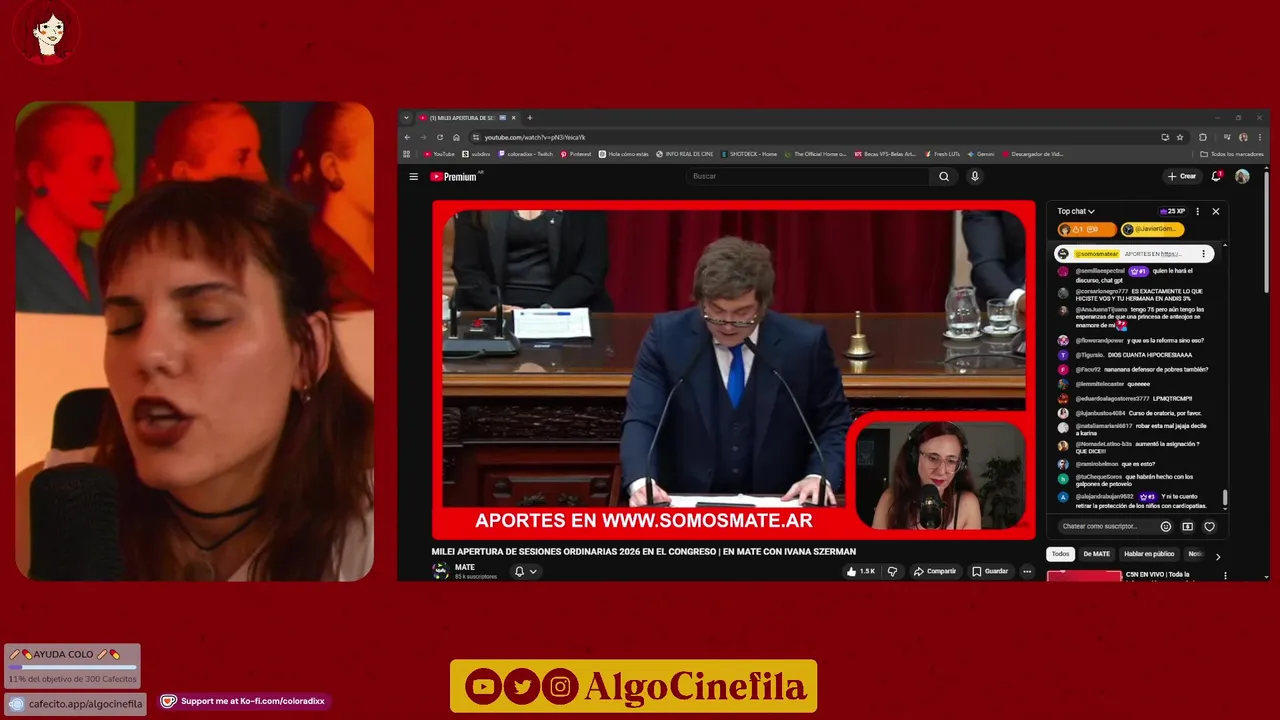Open the coloradixx - Twitch bookmark
Viewport: 1280px width, 720px height.
[526, 154]
